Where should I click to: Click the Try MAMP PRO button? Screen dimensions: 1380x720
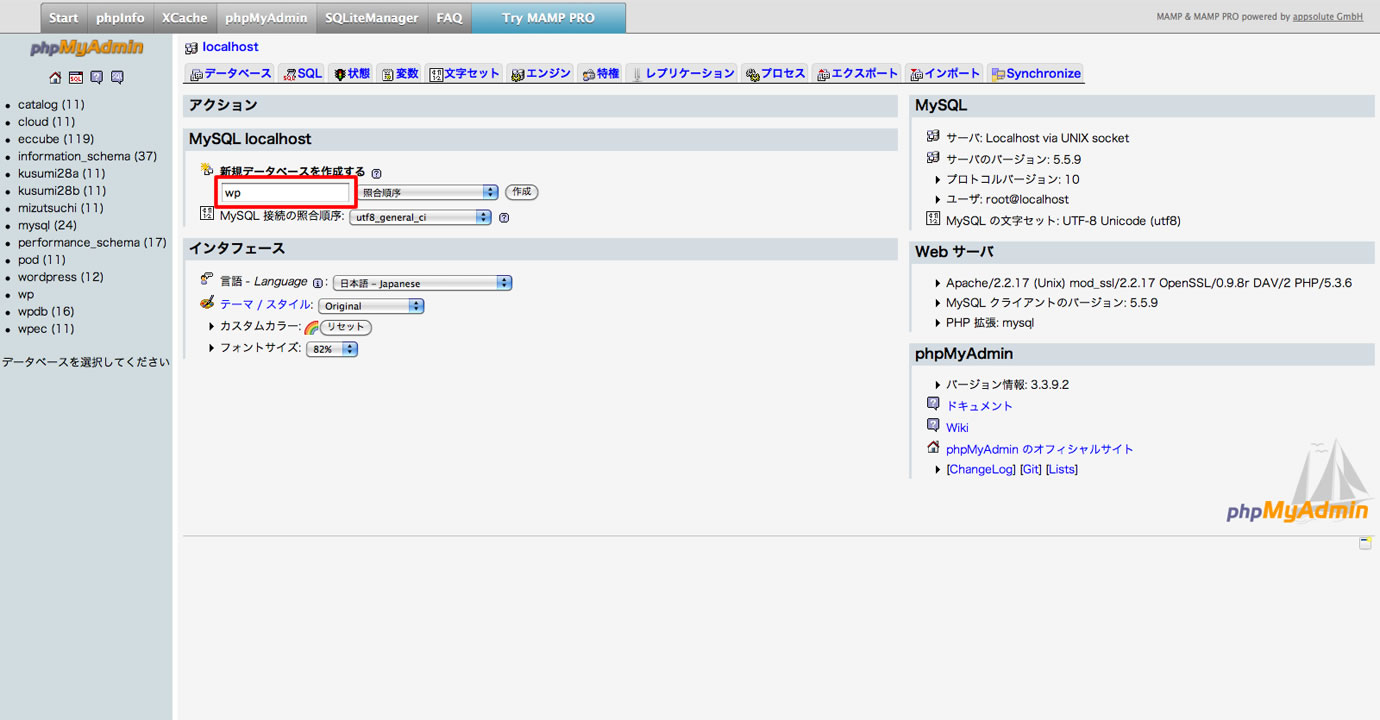click(548, 18)
